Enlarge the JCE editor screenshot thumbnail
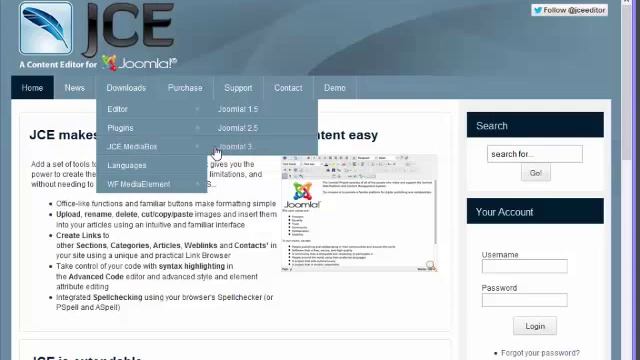Viewport: 640px width, 360px height. click(x=360, y=213)
